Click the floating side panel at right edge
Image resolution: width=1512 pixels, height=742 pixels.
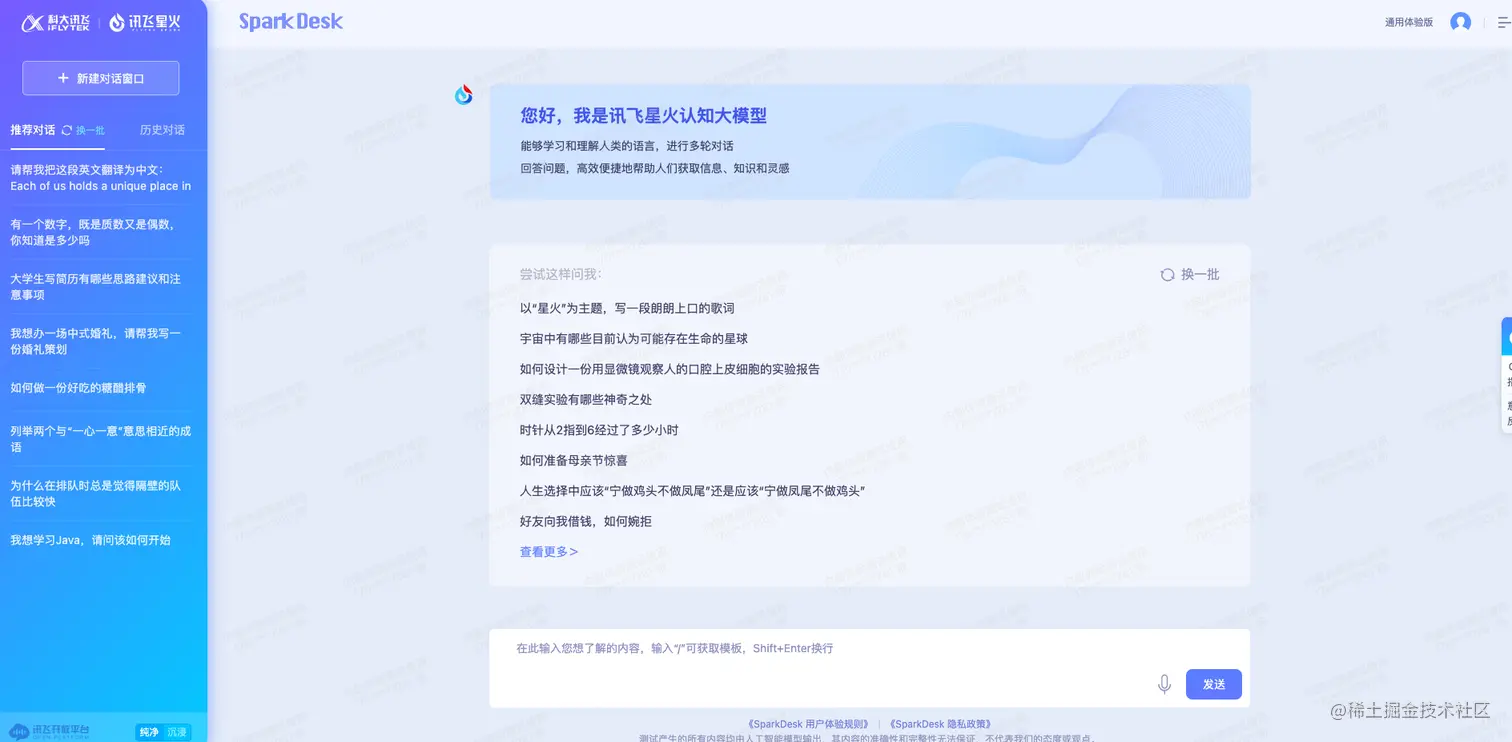point(1507,375)
